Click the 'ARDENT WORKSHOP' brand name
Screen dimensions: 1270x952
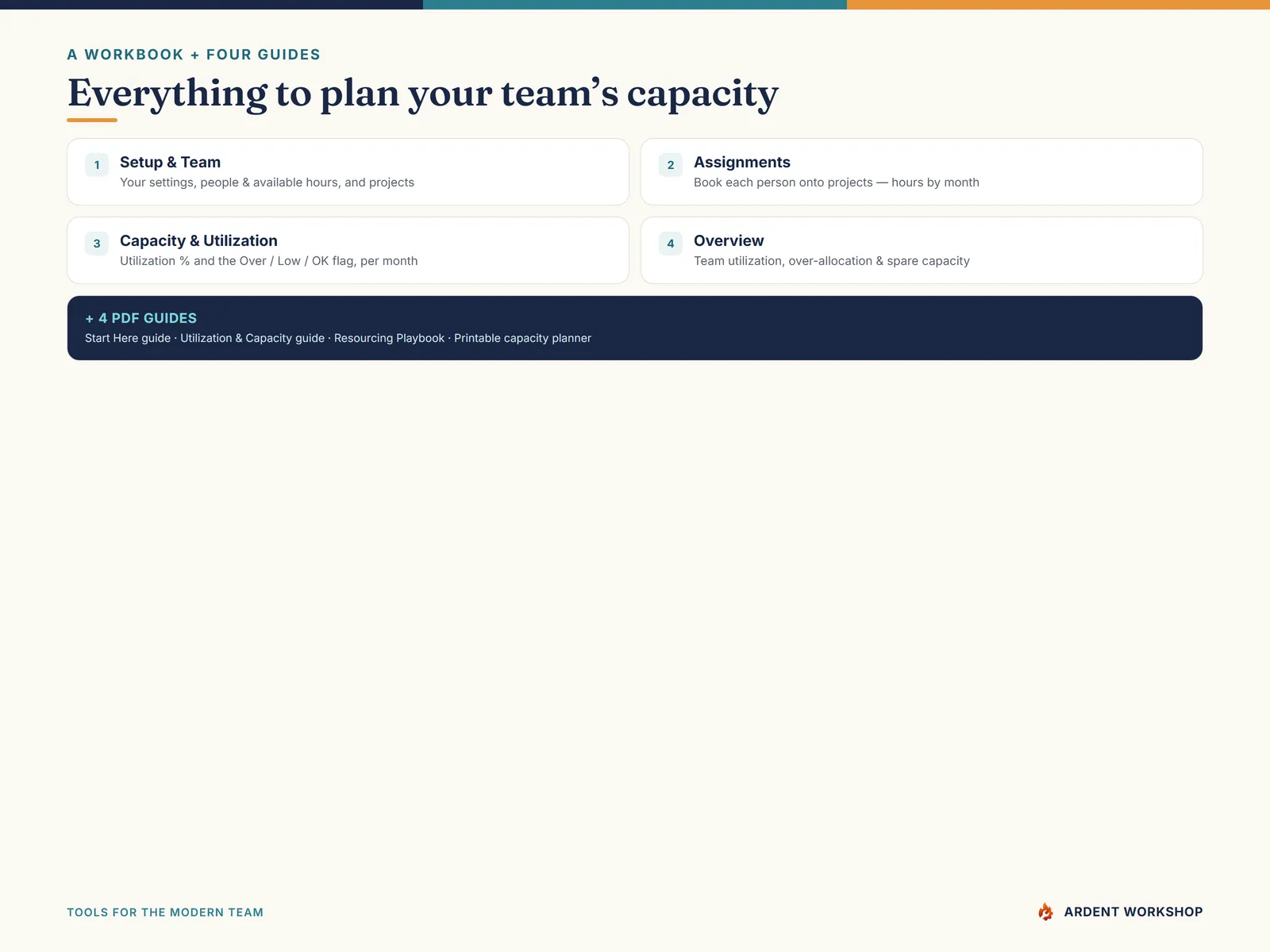point(1133,912)
